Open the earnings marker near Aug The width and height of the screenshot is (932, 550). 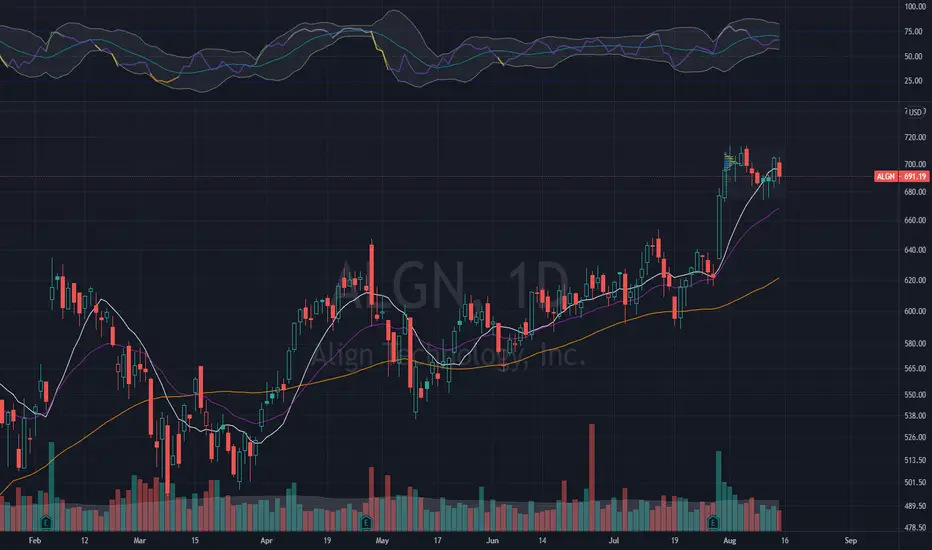point(713,523)
